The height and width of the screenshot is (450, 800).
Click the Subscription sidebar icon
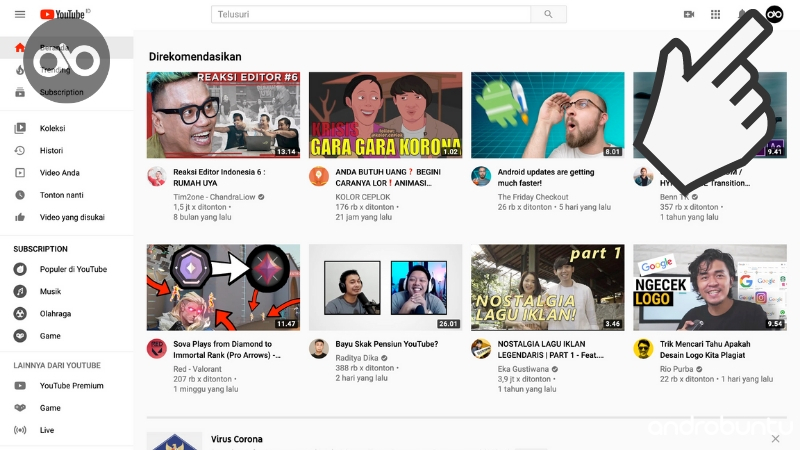point(20,92)
